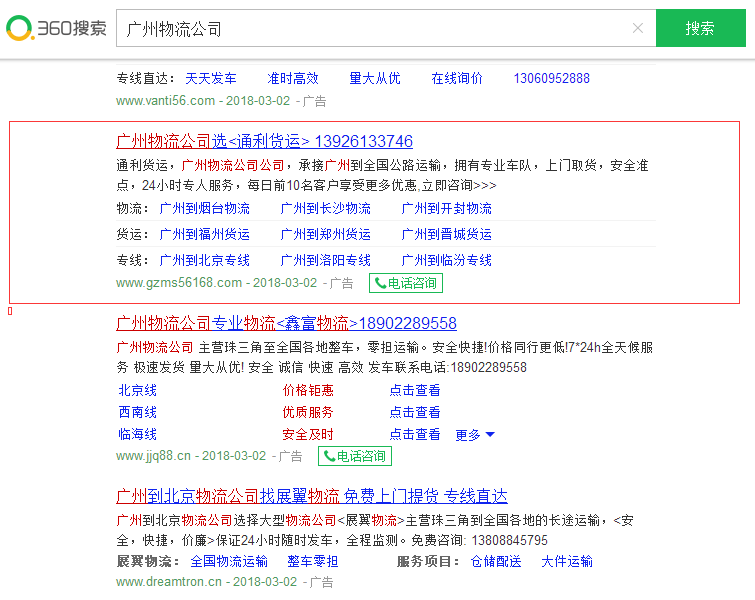755x600 pixels.
Task: Click the green 搜索 button
Action: 700,28
